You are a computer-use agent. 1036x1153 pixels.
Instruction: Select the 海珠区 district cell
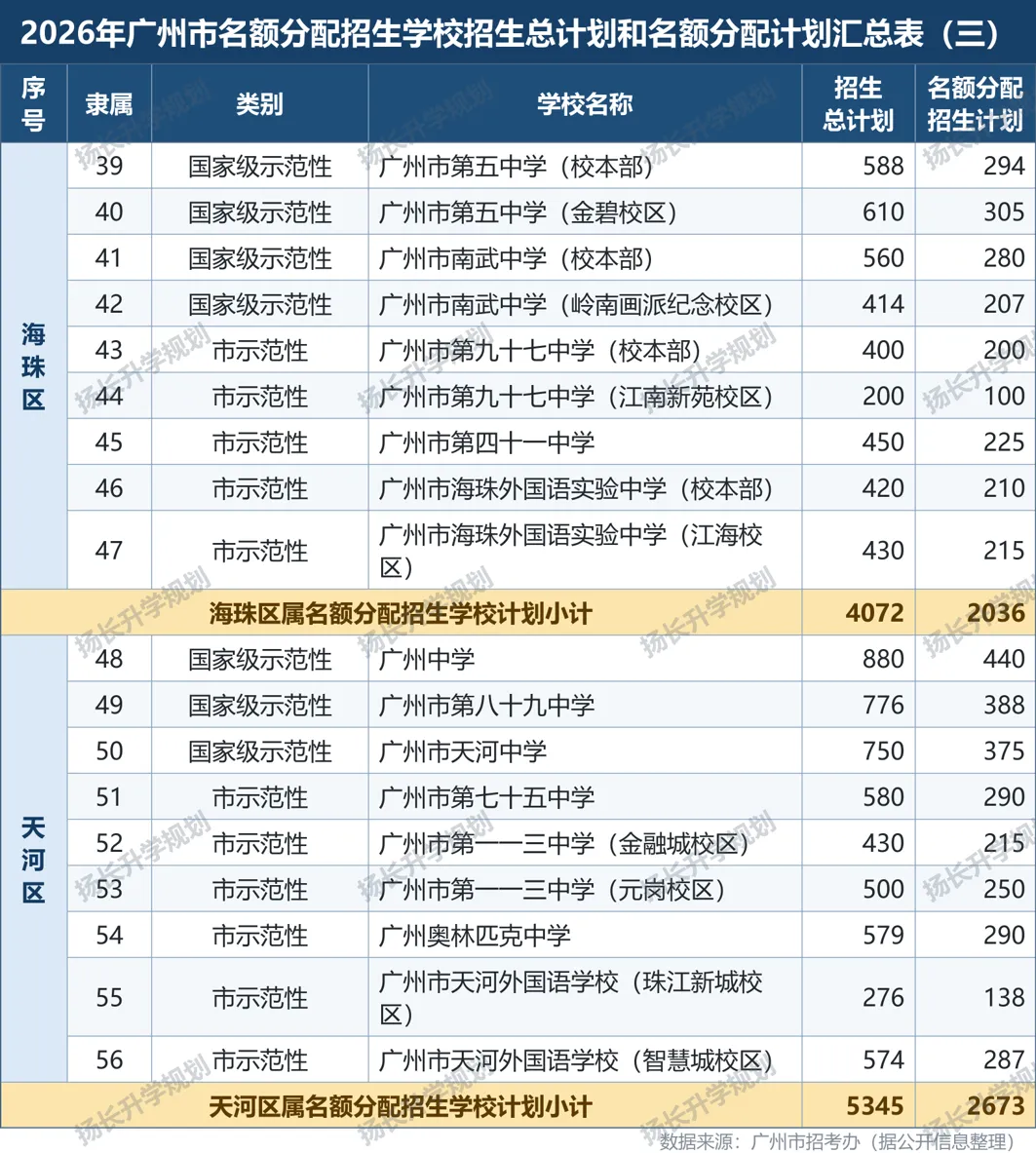coord(33,366)
